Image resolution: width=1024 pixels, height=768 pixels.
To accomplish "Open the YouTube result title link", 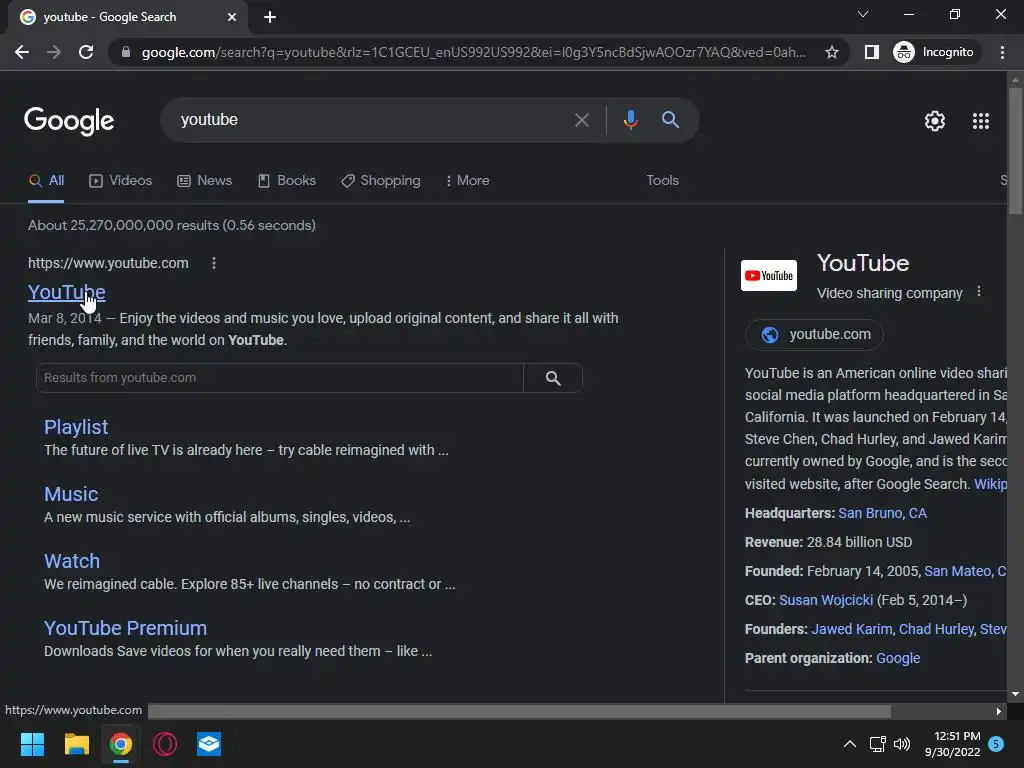I will click(x=67, y=293).
